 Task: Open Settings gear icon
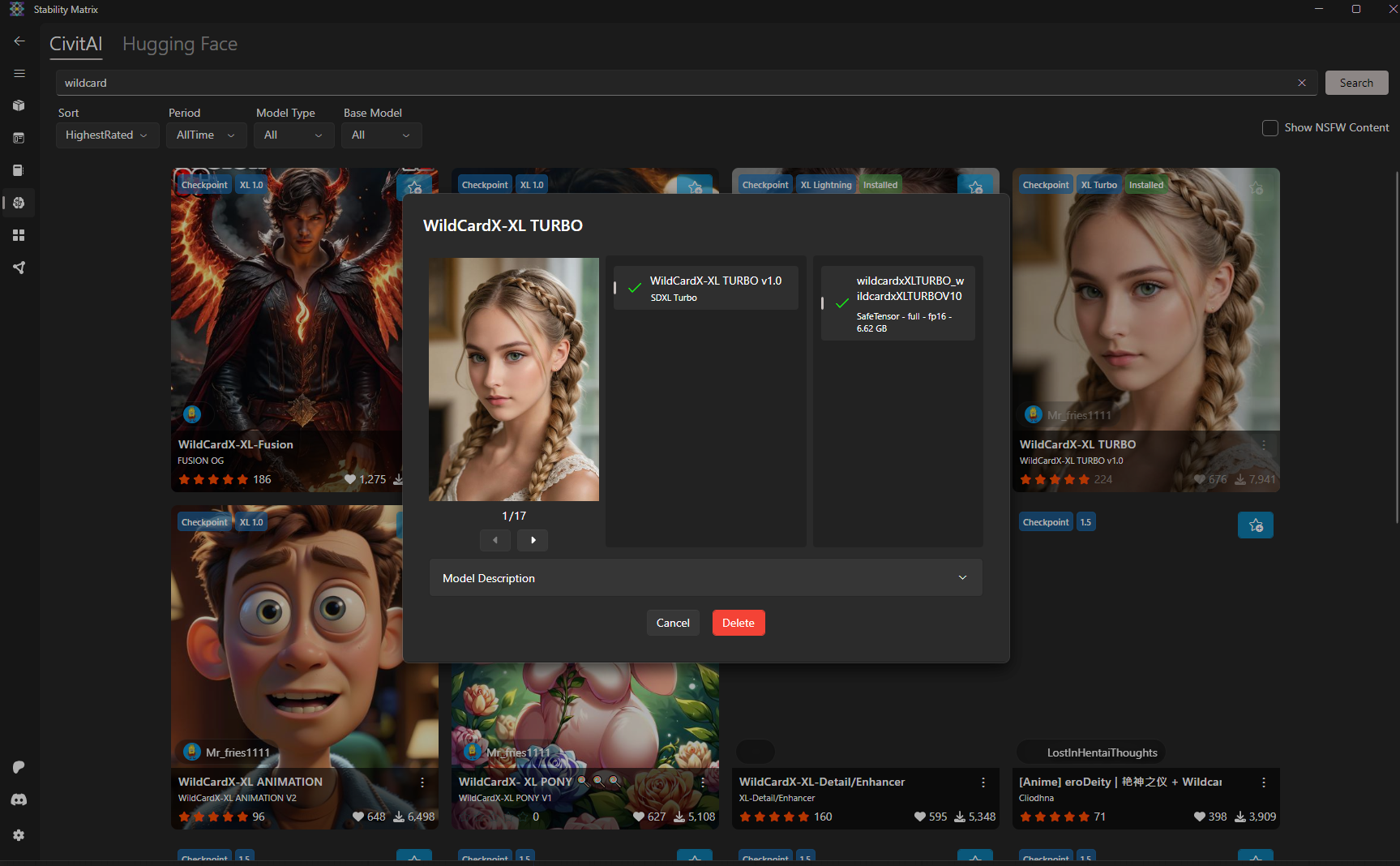(19, 835)
